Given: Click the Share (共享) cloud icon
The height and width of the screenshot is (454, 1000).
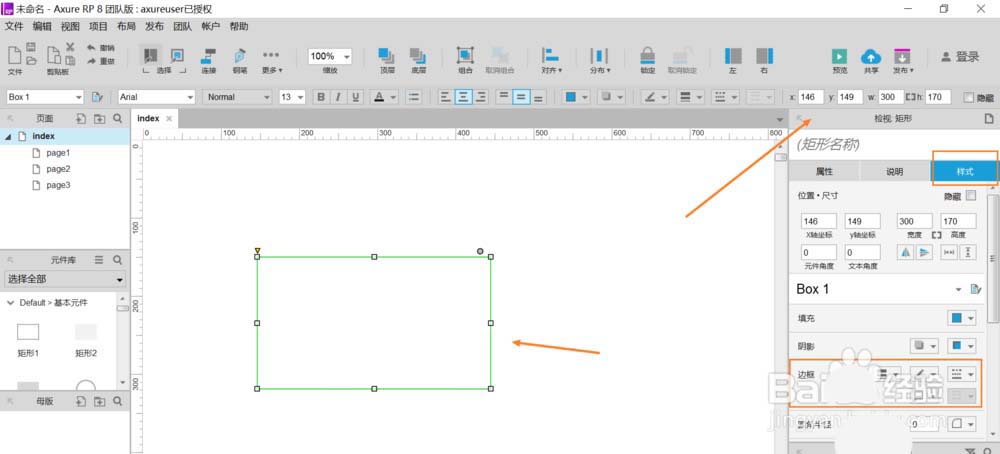Looking at the screenshot, I should [870, 56].
